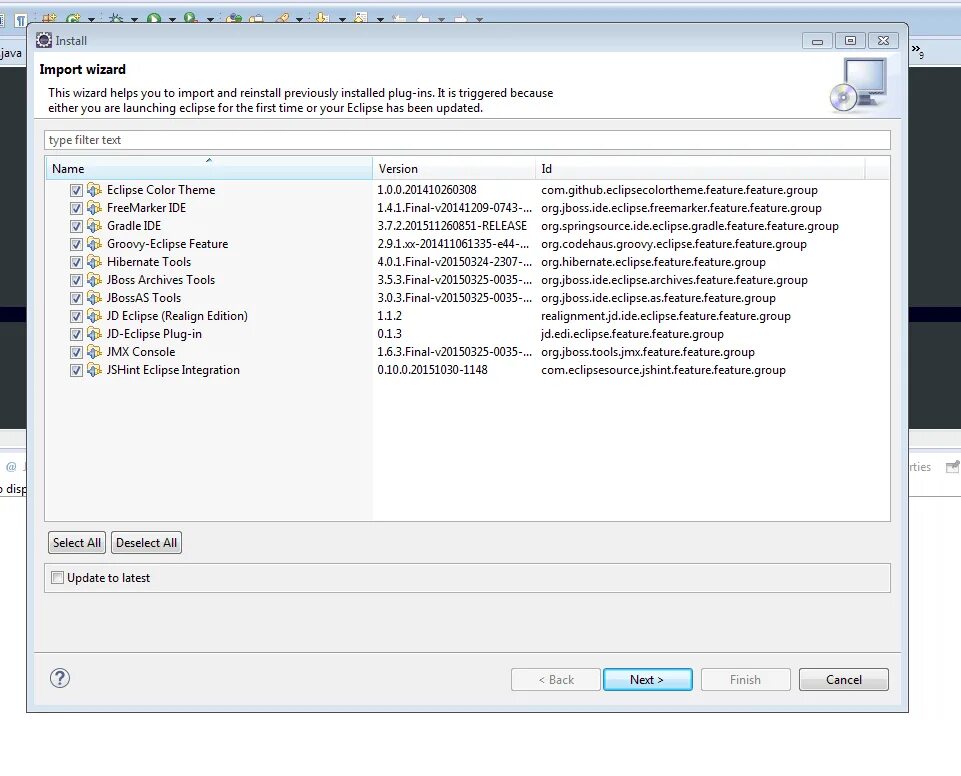
Task: Click the Gradle IDE feature icon
Action: 94,226
